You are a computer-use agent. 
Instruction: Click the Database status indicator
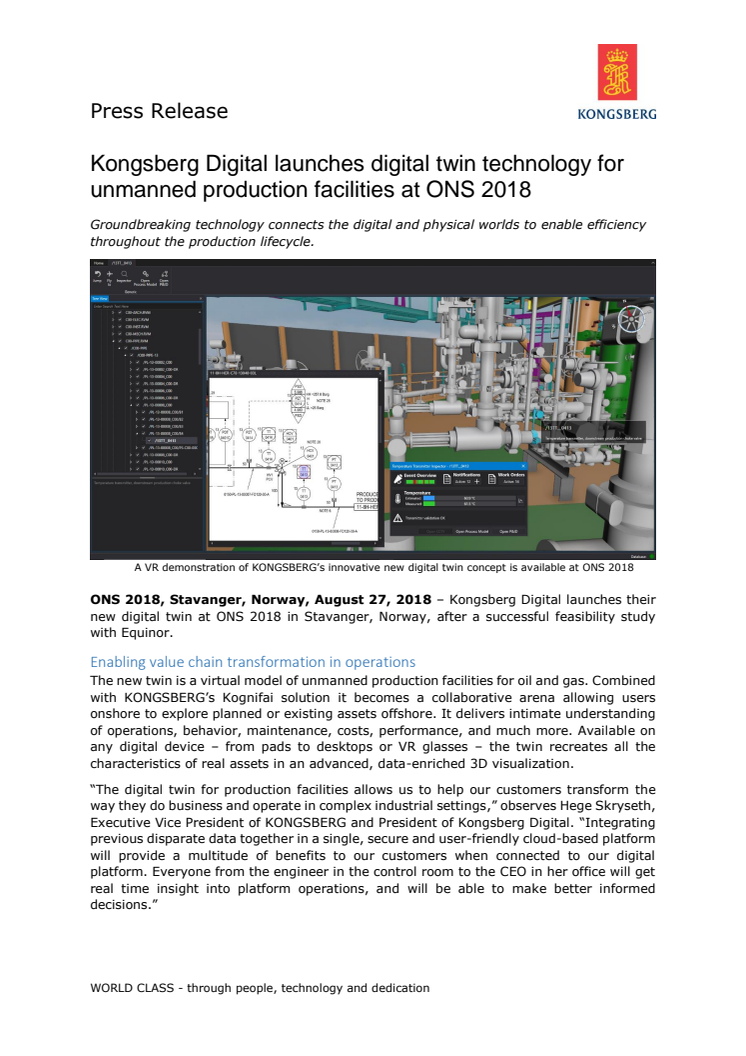tap(652, 556)
